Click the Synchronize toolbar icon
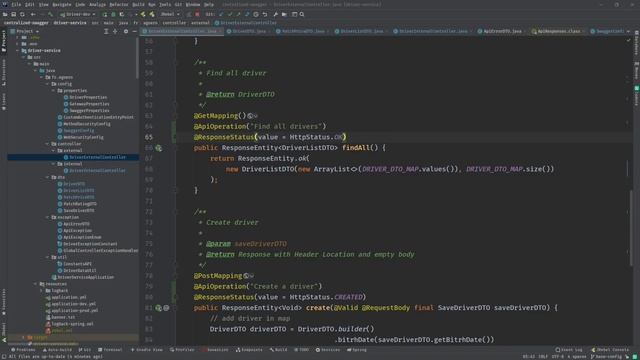 click(x=22, y=14)
